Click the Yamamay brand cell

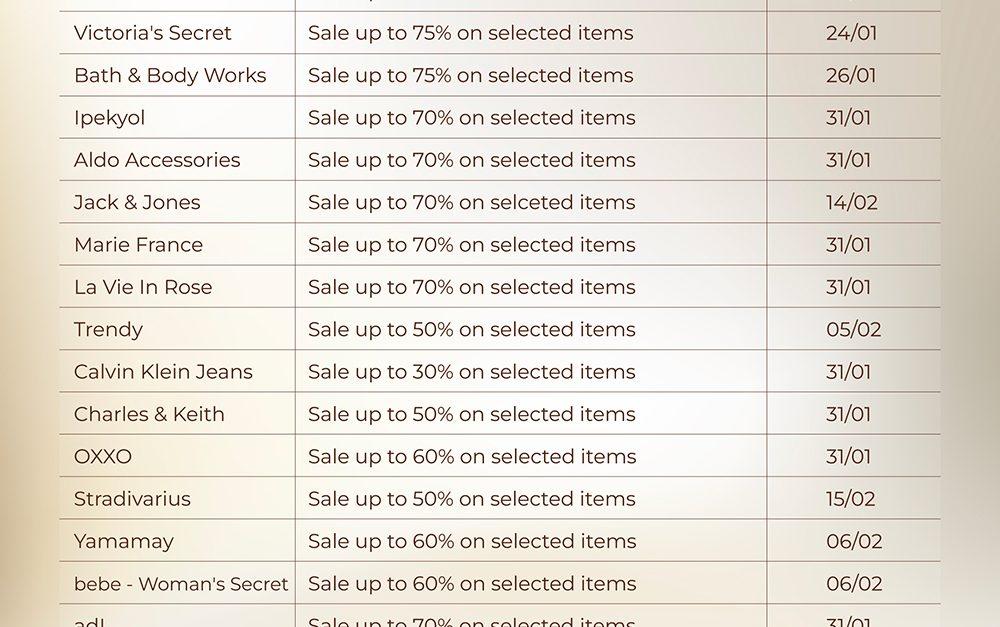pyautogui.click(x=124, y=541)
